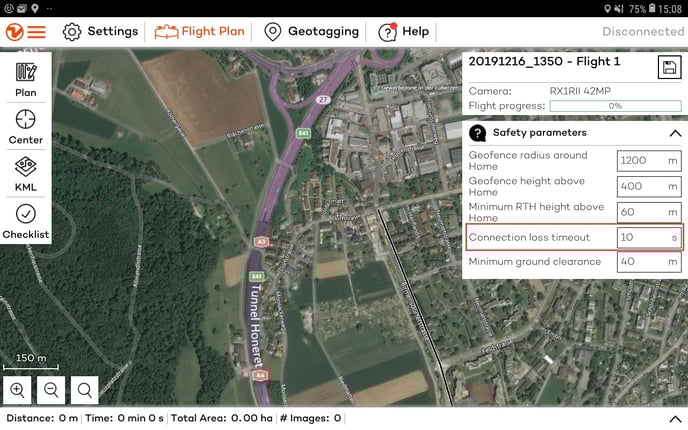This screenshot has width=688, height=430.
Task: Switch to the Flight Plan tab
Action: pyautogui.click(x=200, y=31)
